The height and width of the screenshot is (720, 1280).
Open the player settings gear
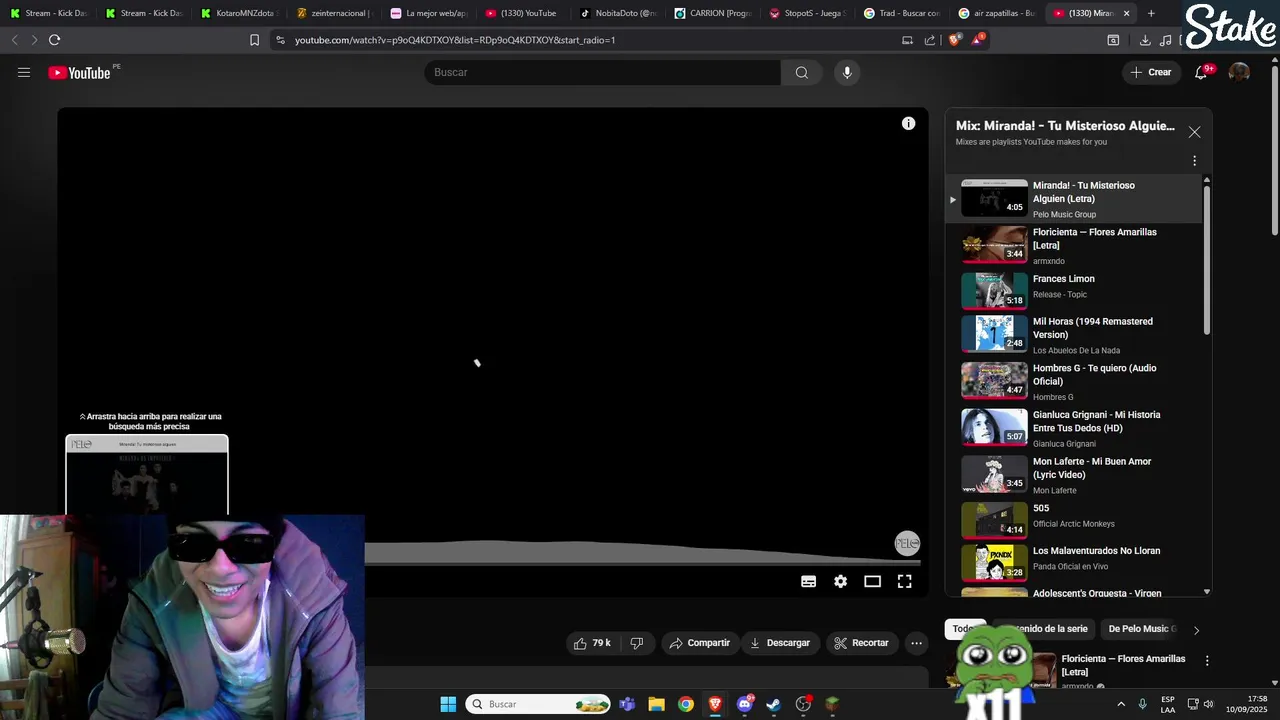[840, 581]
